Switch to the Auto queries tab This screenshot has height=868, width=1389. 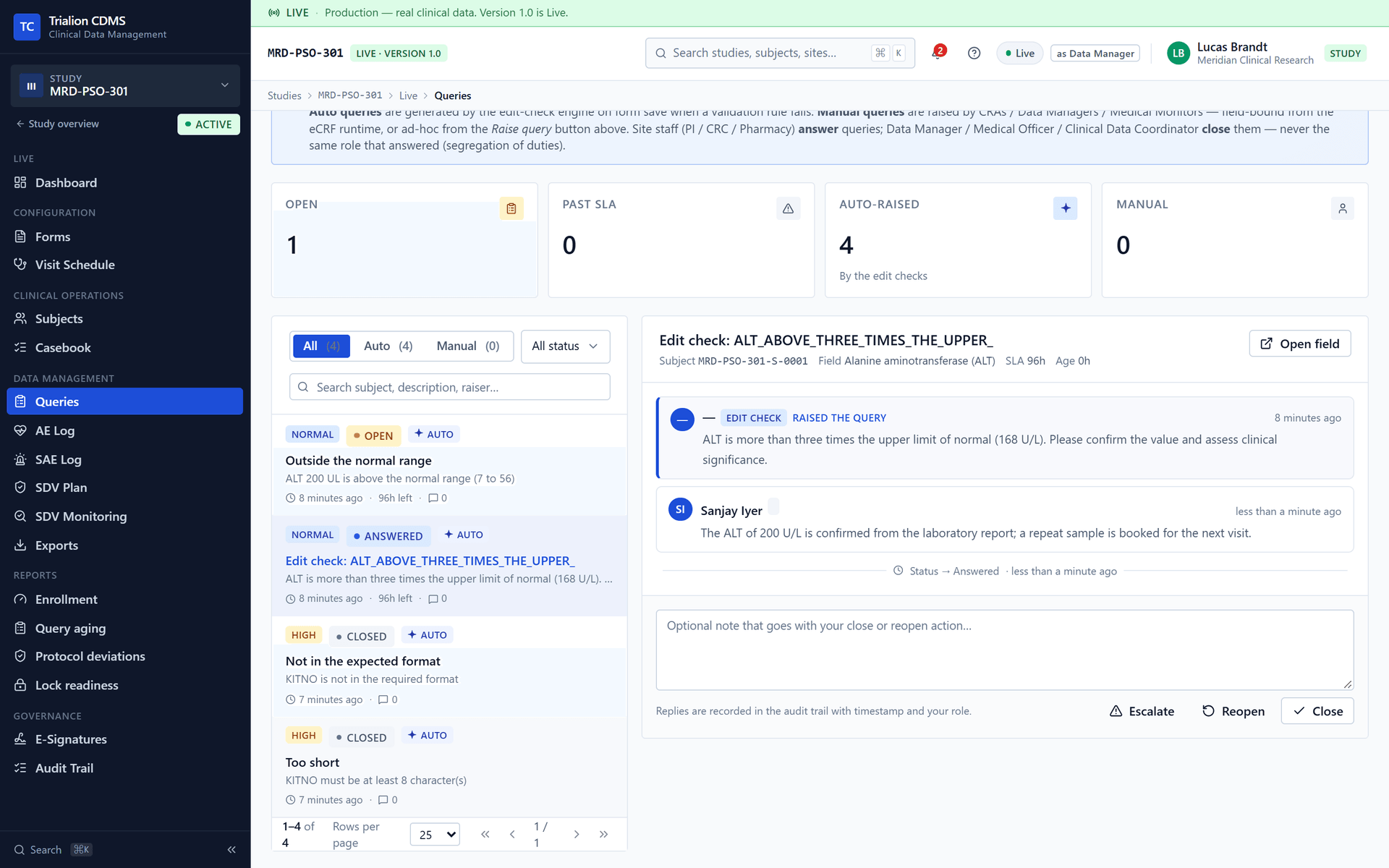(x=388, y=346)
